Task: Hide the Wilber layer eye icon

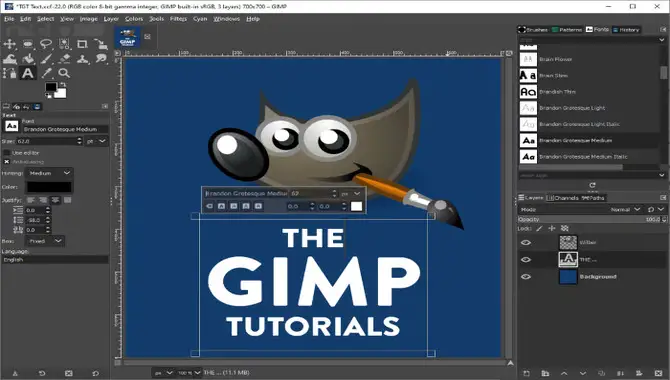Action: coord(526,242)
